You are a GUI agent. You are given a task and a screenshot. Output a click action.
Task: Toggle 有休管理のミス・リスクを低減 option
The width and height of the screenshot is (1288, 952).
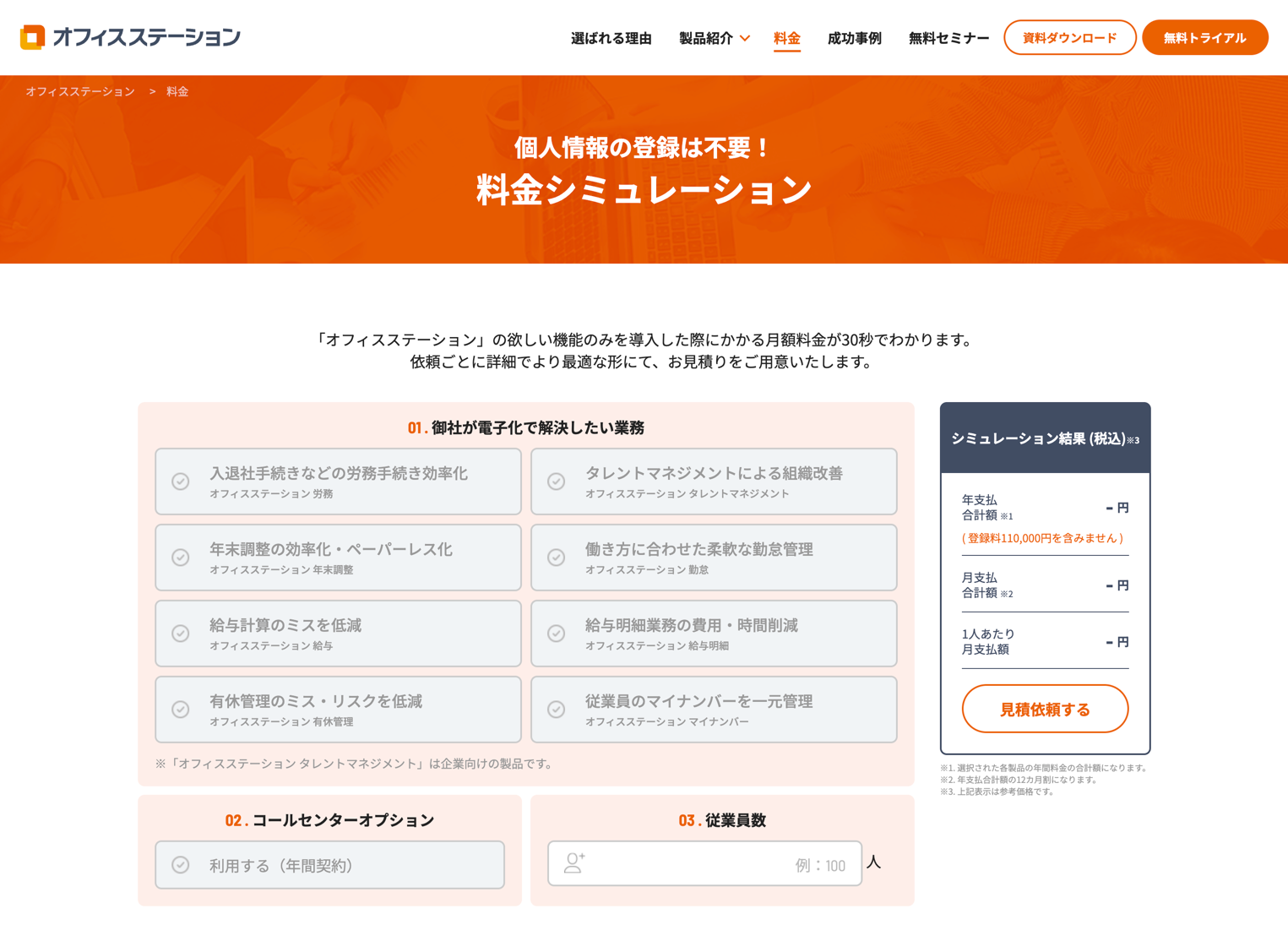(x=338, y=710)
